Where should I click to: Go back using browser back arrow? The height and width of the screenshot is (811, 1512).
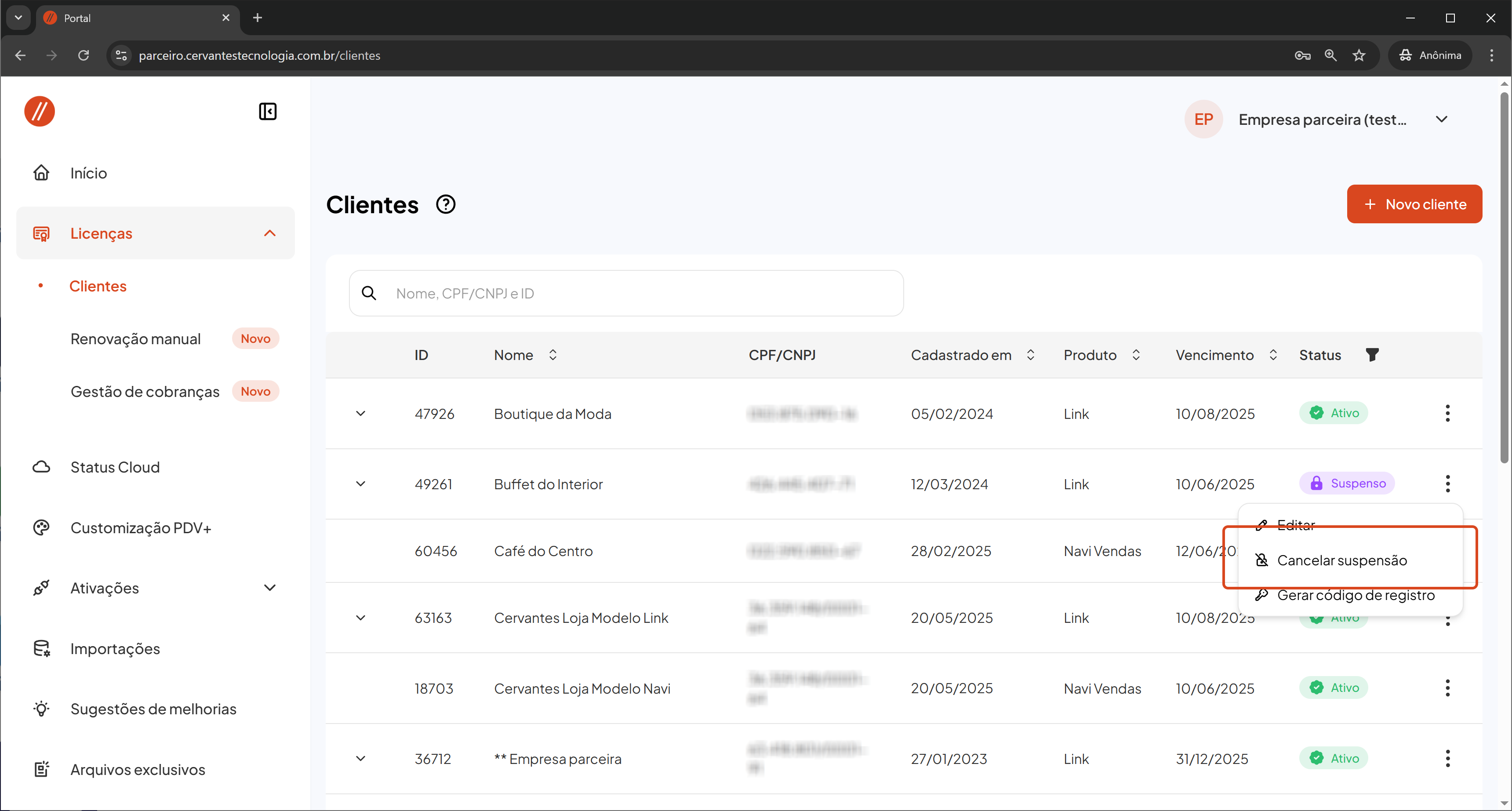pyautogui.click(x=21, y=55)
